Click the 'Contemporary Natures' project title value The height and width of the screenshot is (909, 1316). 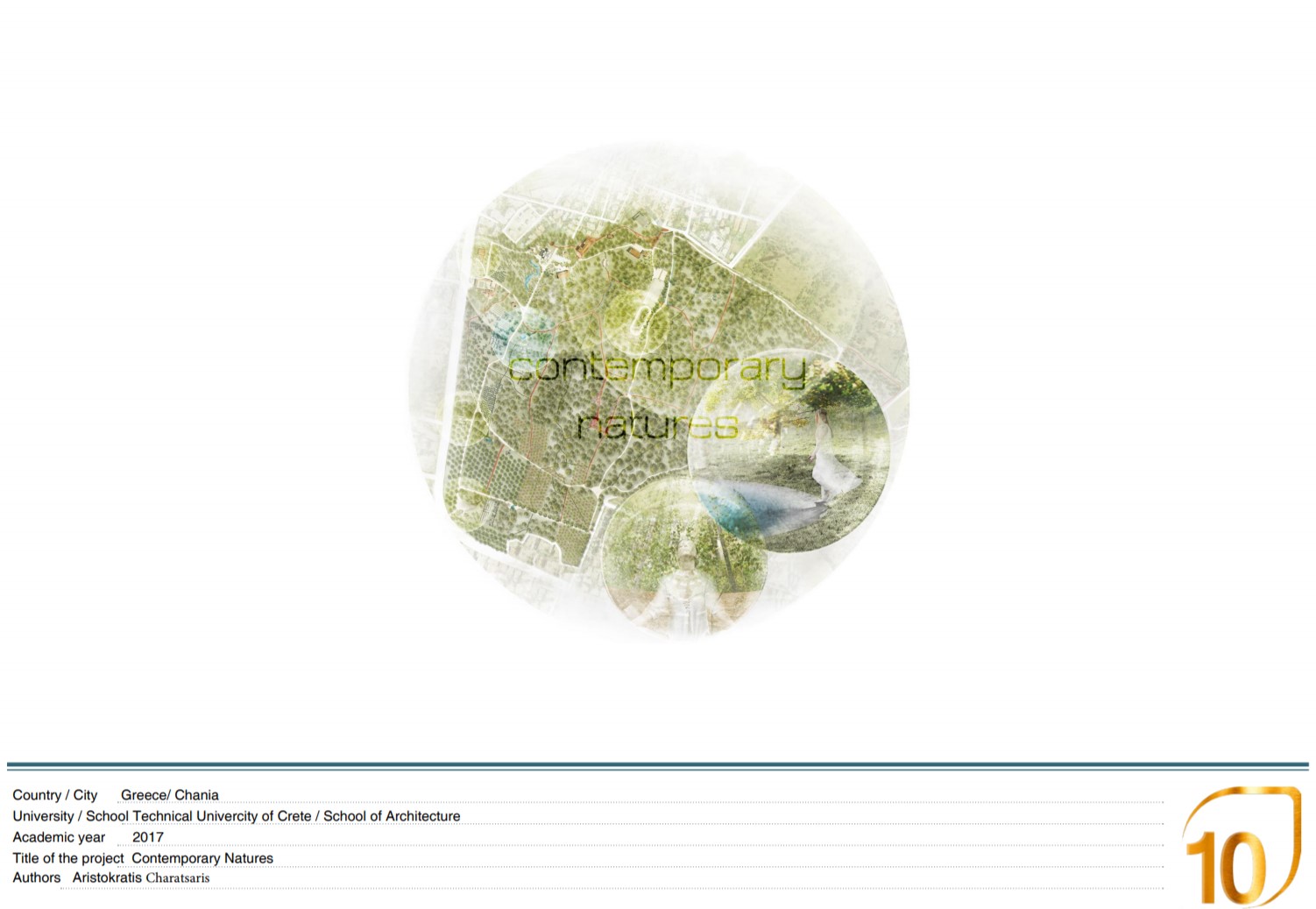tap(202, 858)
